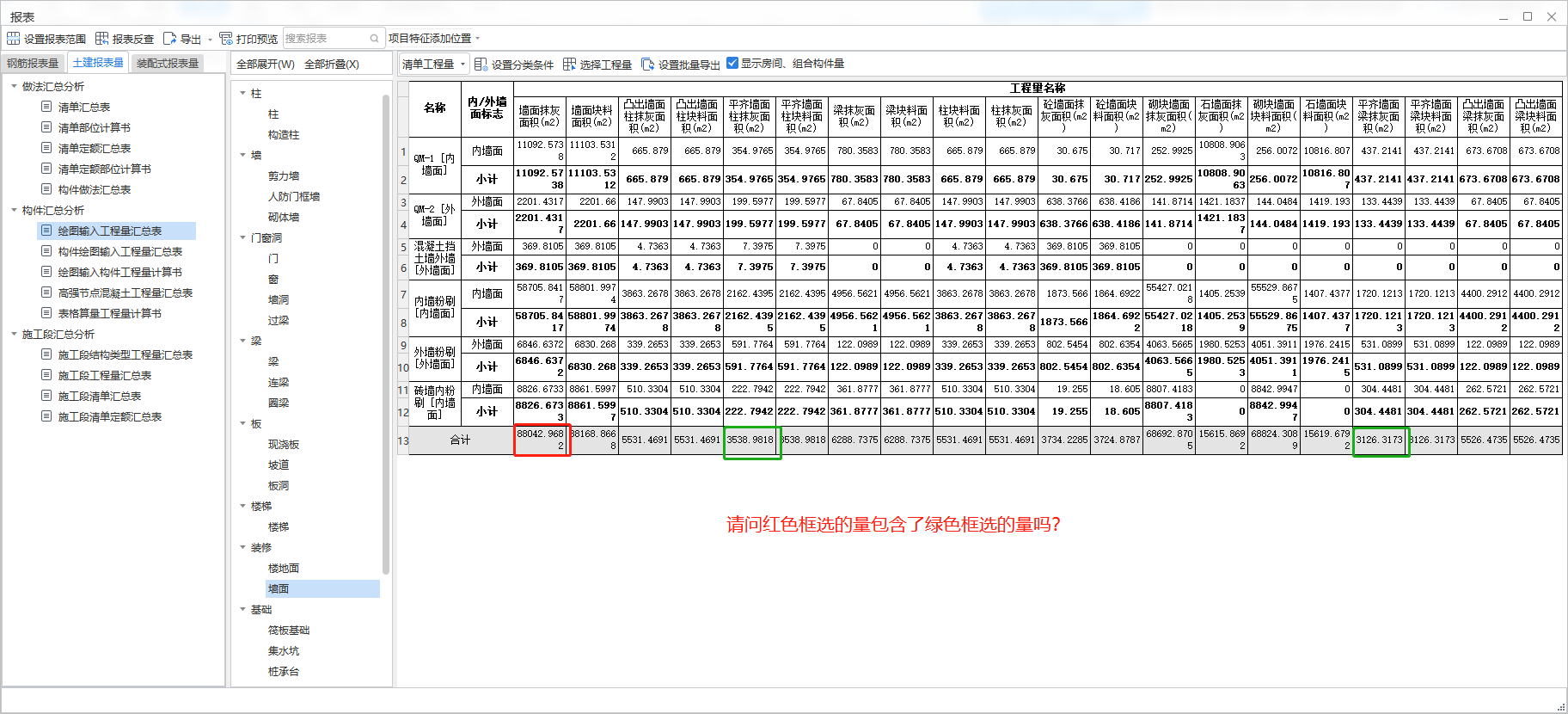The height and width of the screenshot is (714, 1568).
Task: Click the 墙面抹灰面积(m2) column header
Action: (x=539, y=116)
